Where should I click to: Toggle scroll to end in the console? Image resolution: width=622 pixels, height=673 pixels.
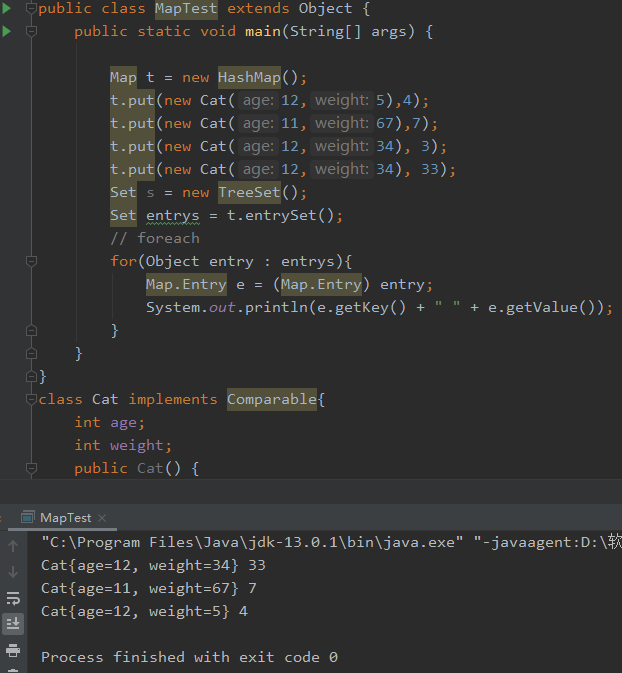click(x=13, y=623)
